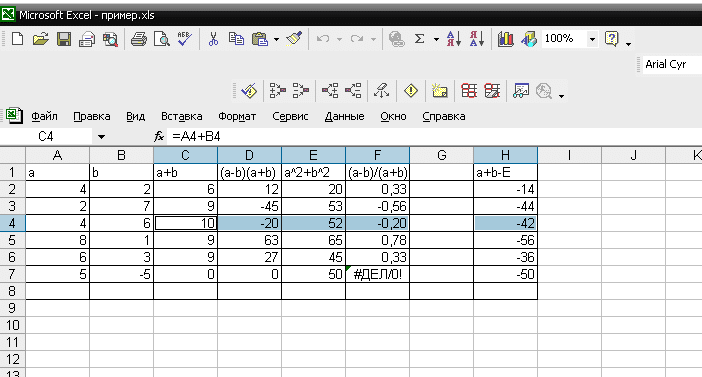Remove Precedent Arrows
702x377 pixels.
click(x=301, y=91)
